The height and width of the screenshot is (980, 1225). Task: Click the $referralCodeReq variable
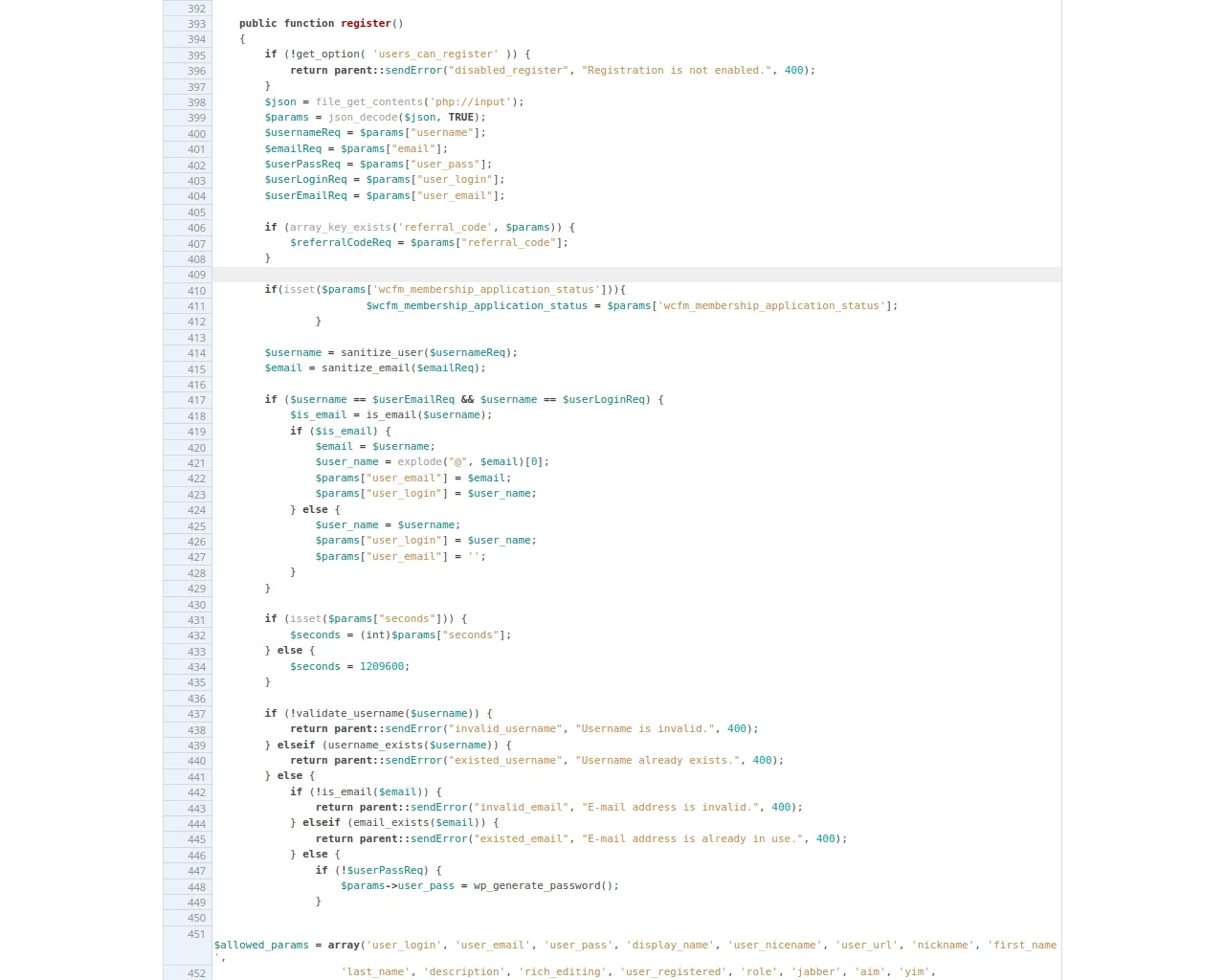tap(341, 242)
